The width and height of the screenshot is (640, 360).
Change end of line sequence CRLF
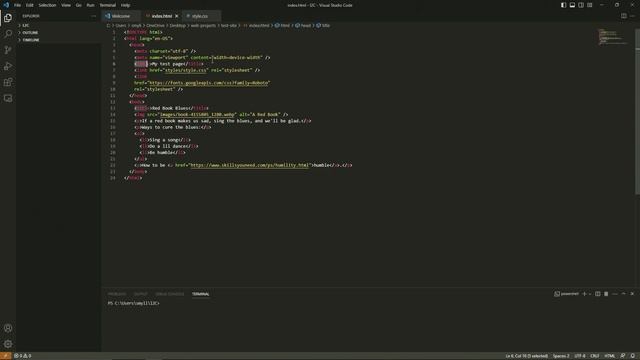[595, 356]
